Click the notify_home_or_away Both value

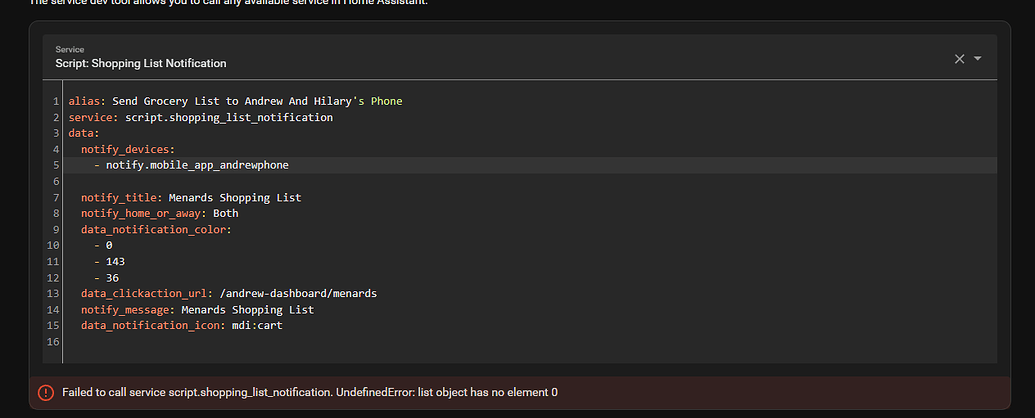[226, 213]
